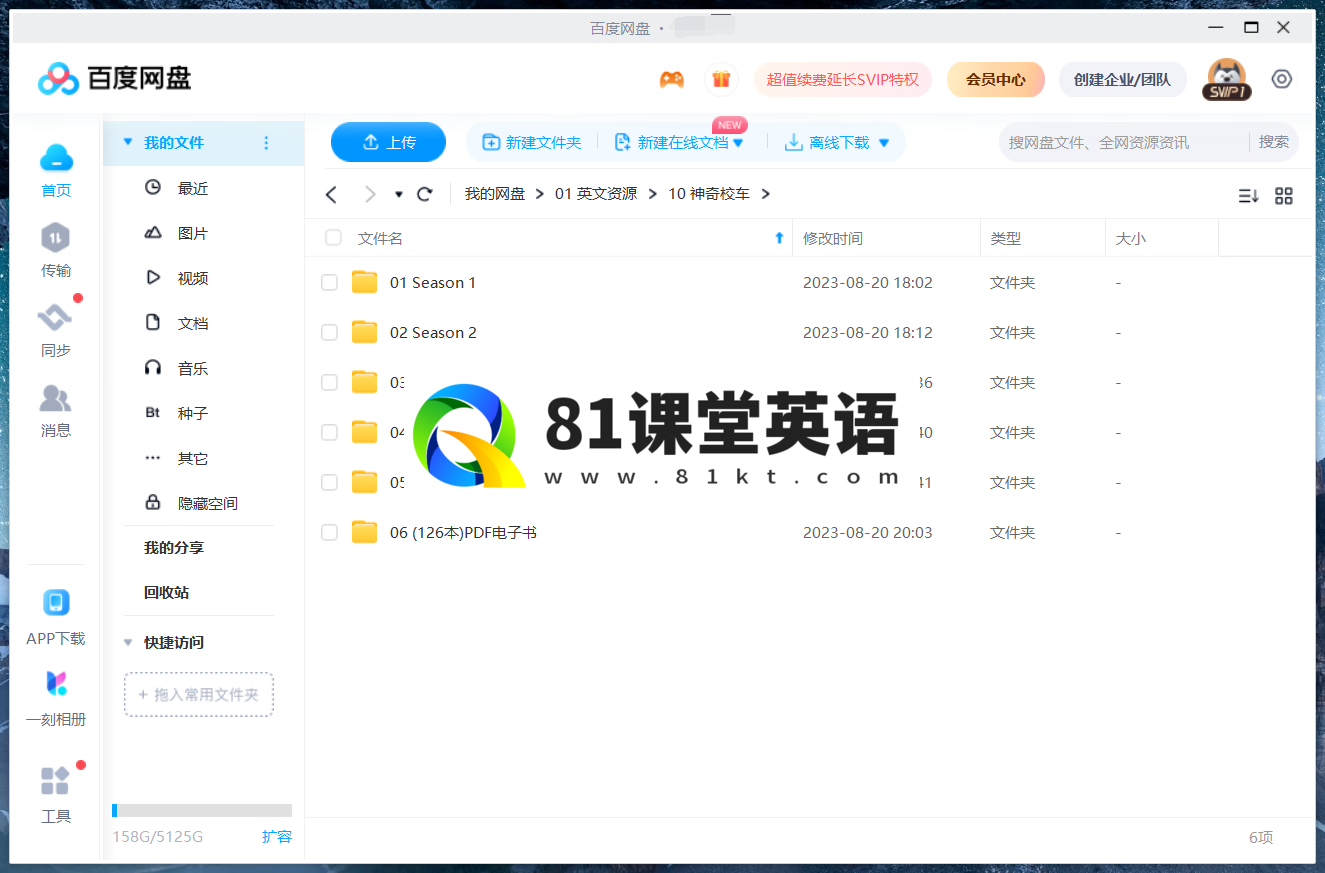Open APP下载 sidebar icon
Viewport: 1325px width, 873px height.
click(x=56, y=603)
